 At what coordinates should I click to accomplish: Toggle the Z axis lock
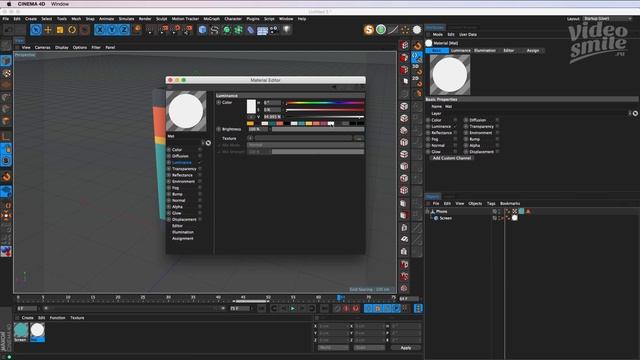pyautogui.click(x=124, y=30)
